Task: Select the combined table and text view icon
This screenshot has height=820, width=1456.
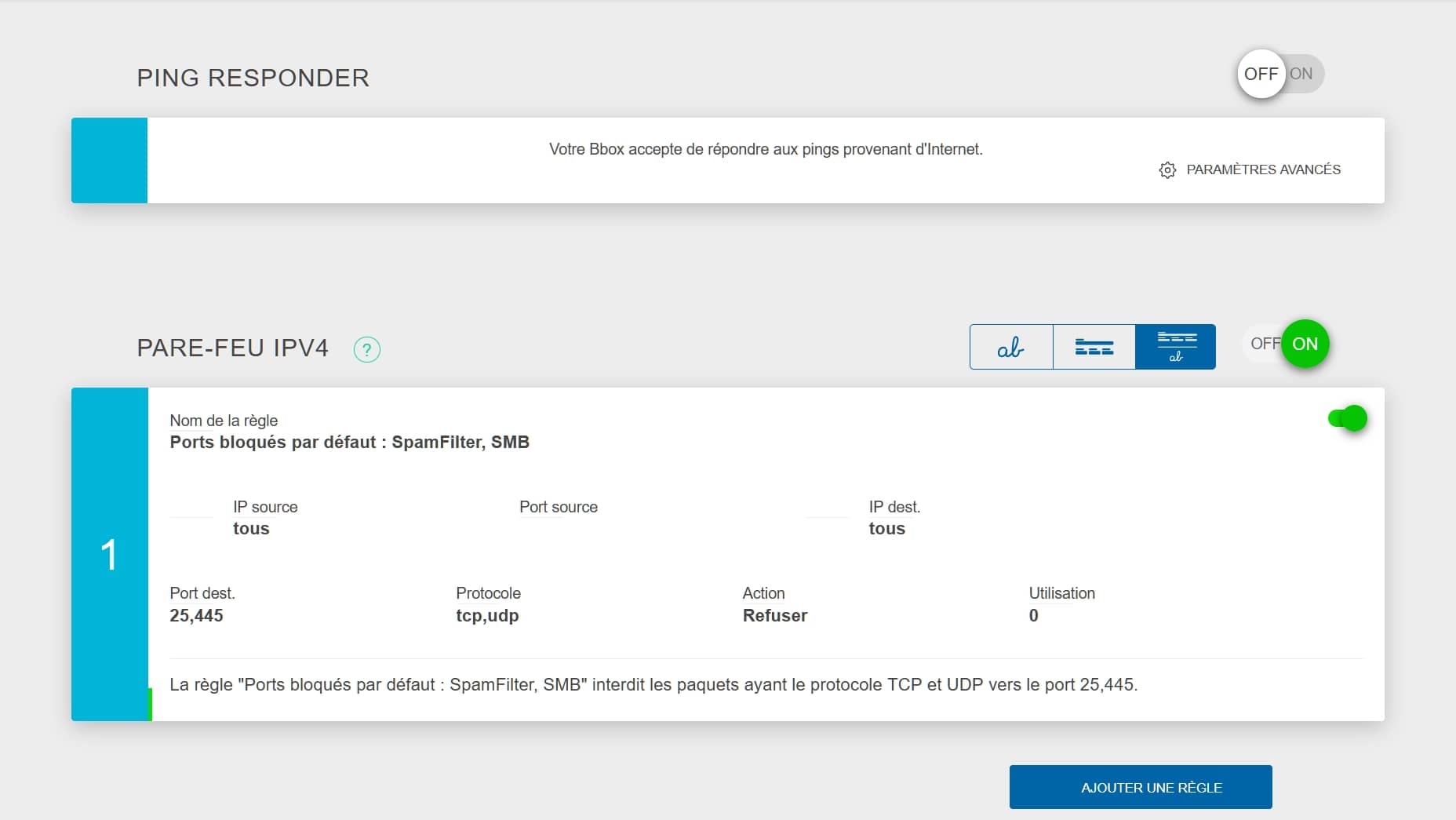Action: 1176,347
